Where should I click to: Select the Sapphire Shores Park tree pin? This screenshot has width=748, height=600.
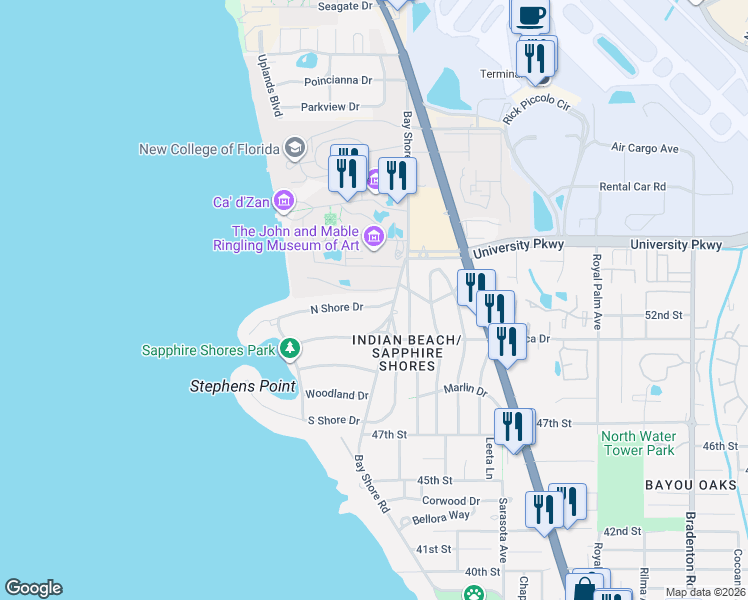tap(290, 349)
